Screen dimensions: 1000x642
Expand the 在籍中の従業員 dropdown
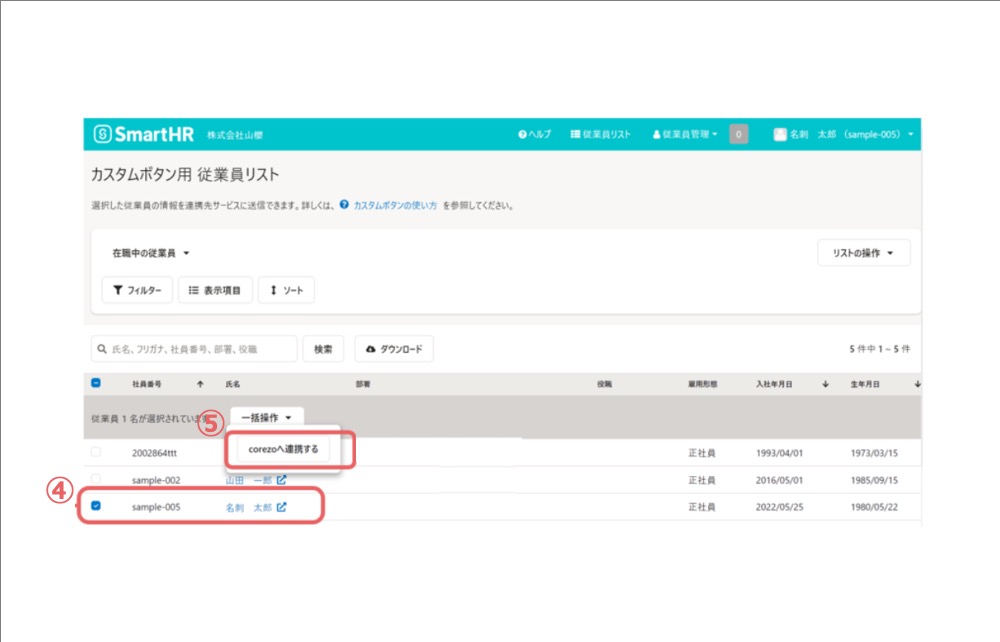pos(151,253)
